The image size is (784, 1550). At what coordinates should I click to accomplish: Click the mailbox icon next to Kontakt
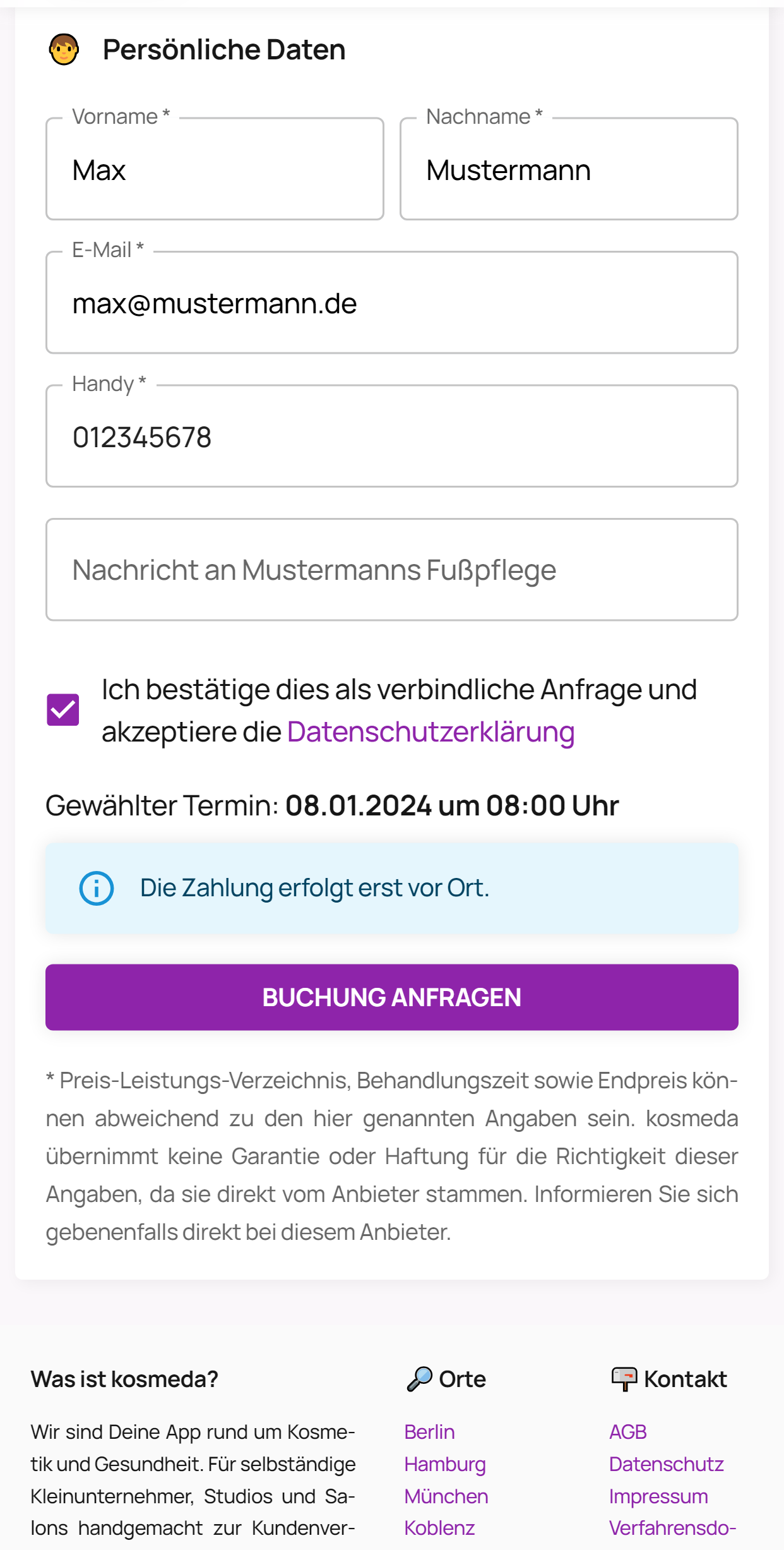point(624,1379)
